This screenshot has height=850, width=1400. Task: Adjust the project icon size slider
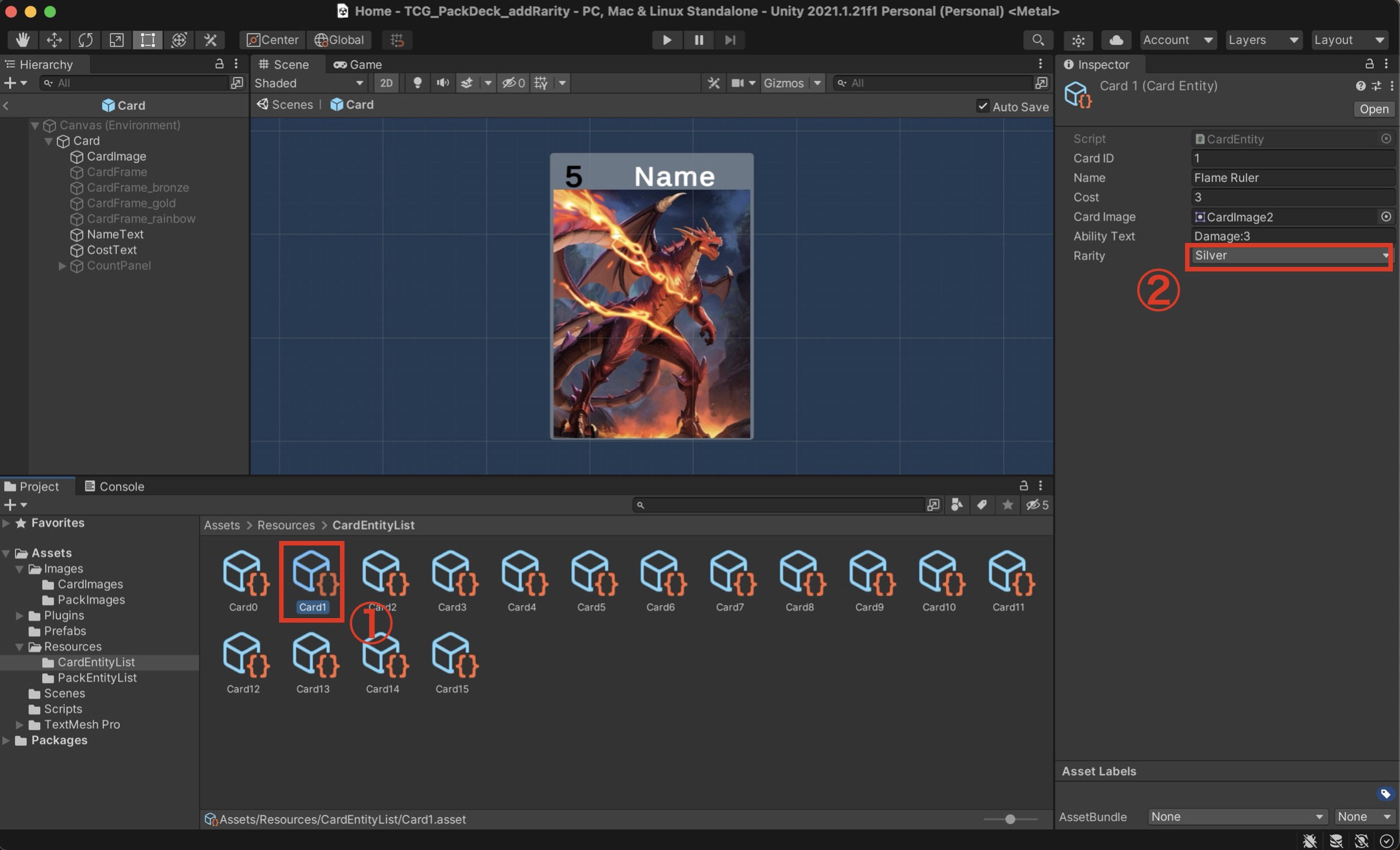click(1010, 819)
